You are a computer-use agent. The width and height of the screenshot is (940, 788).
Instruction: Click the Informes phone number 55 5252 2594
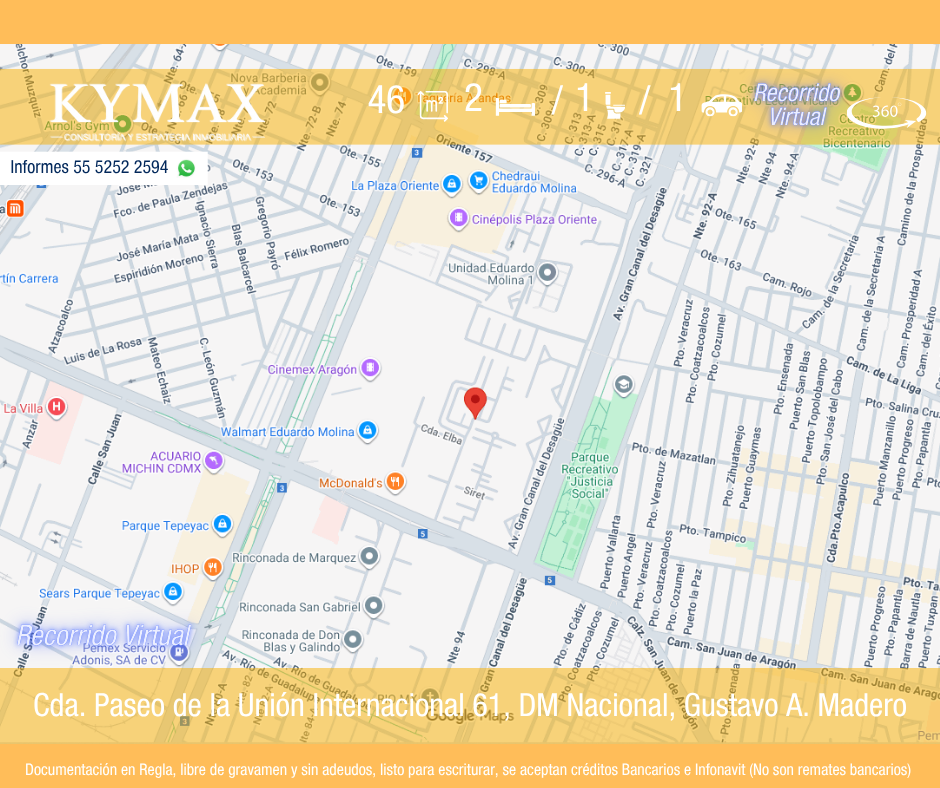coord(89,168)
